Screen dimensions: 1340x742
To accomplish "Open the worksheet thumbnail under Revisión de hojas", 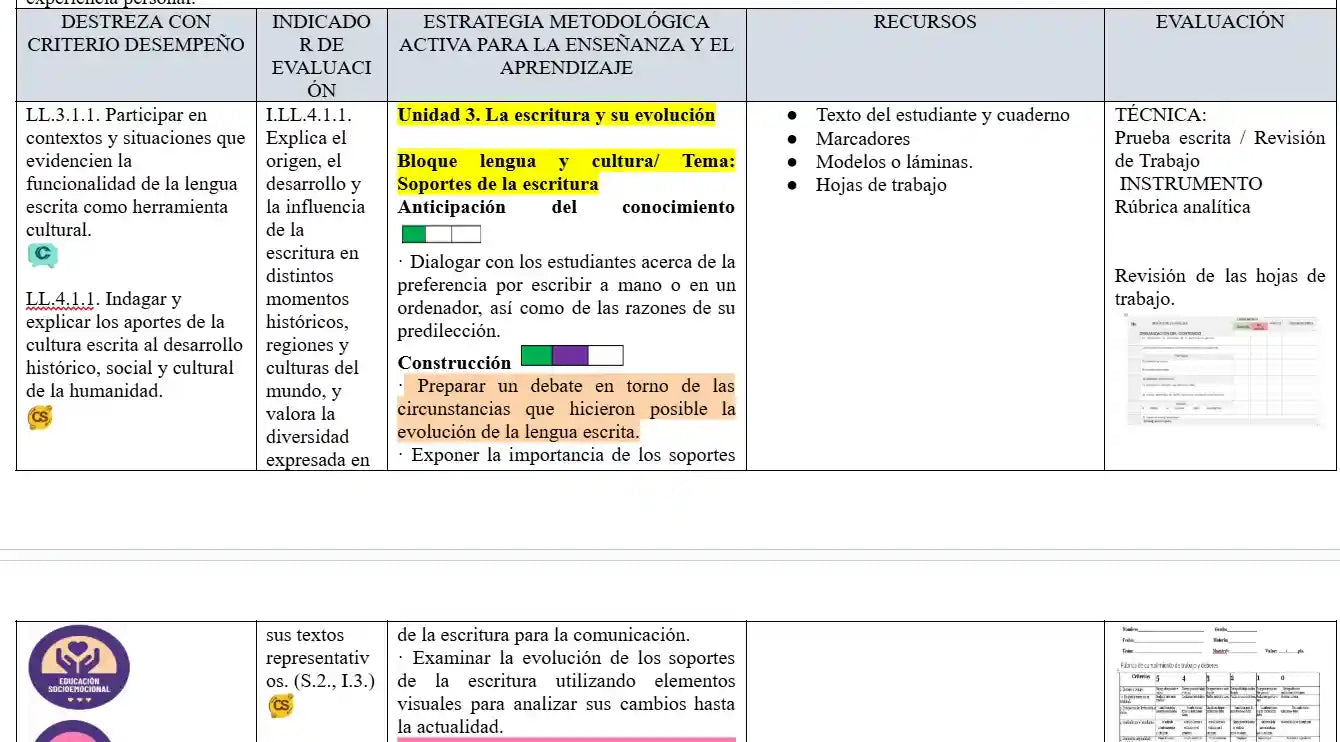I will [1221, 372].
